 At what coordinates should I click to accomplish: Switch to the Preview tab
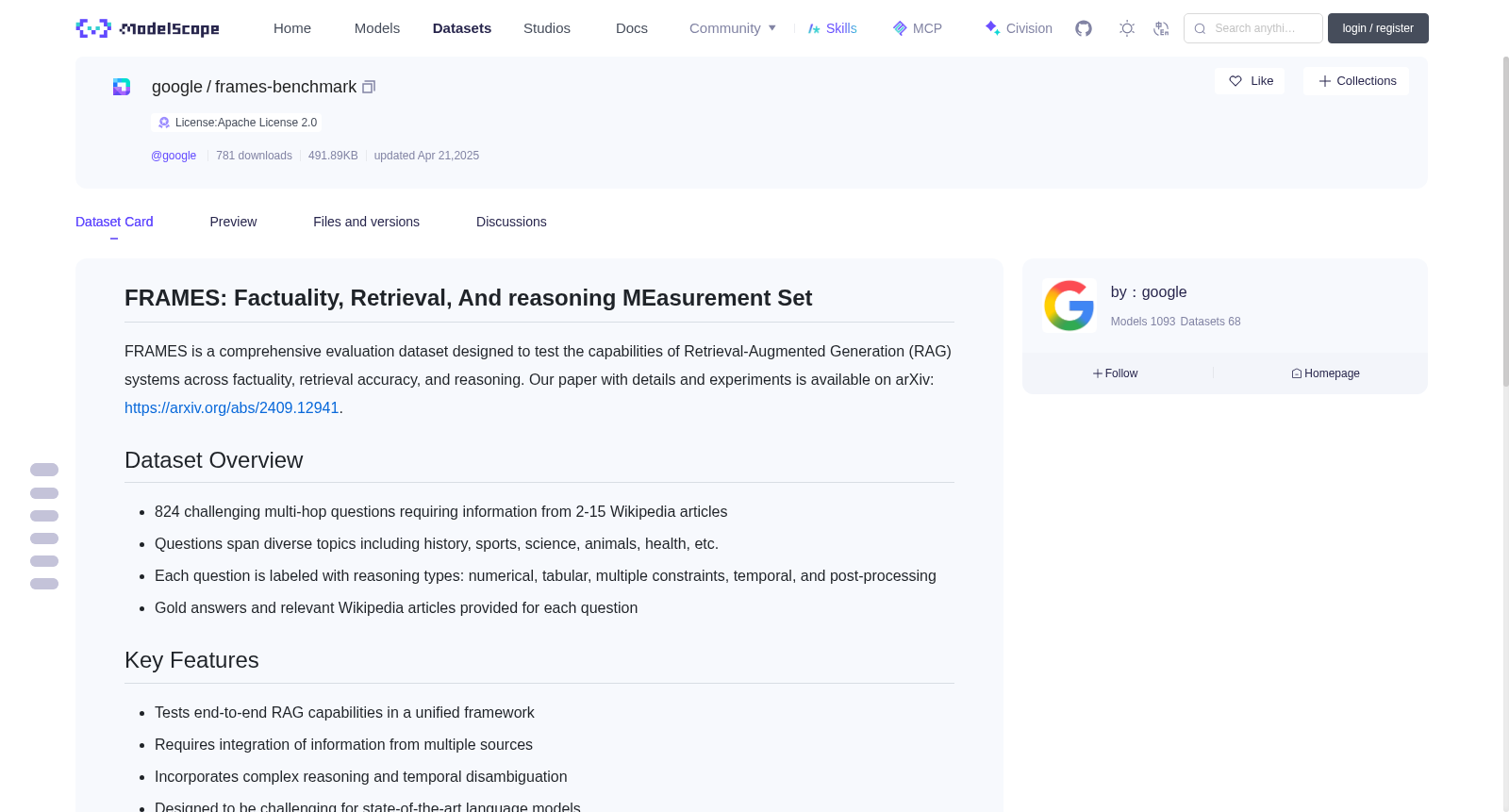tap(233, 222)
